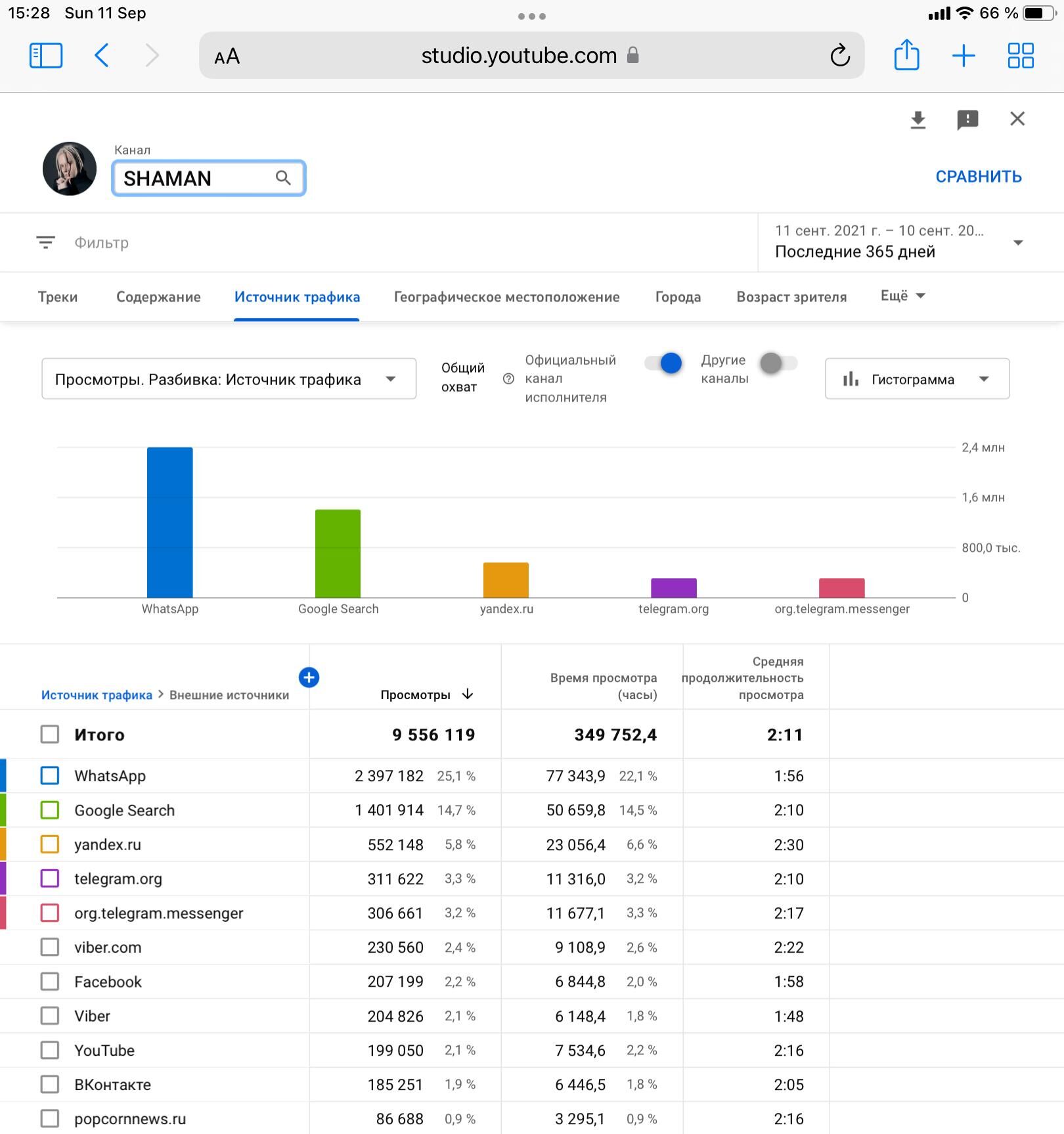This screenshot has height=1134, width=1064.
Task: Click the filter lines icon
Action: point(45,242)
